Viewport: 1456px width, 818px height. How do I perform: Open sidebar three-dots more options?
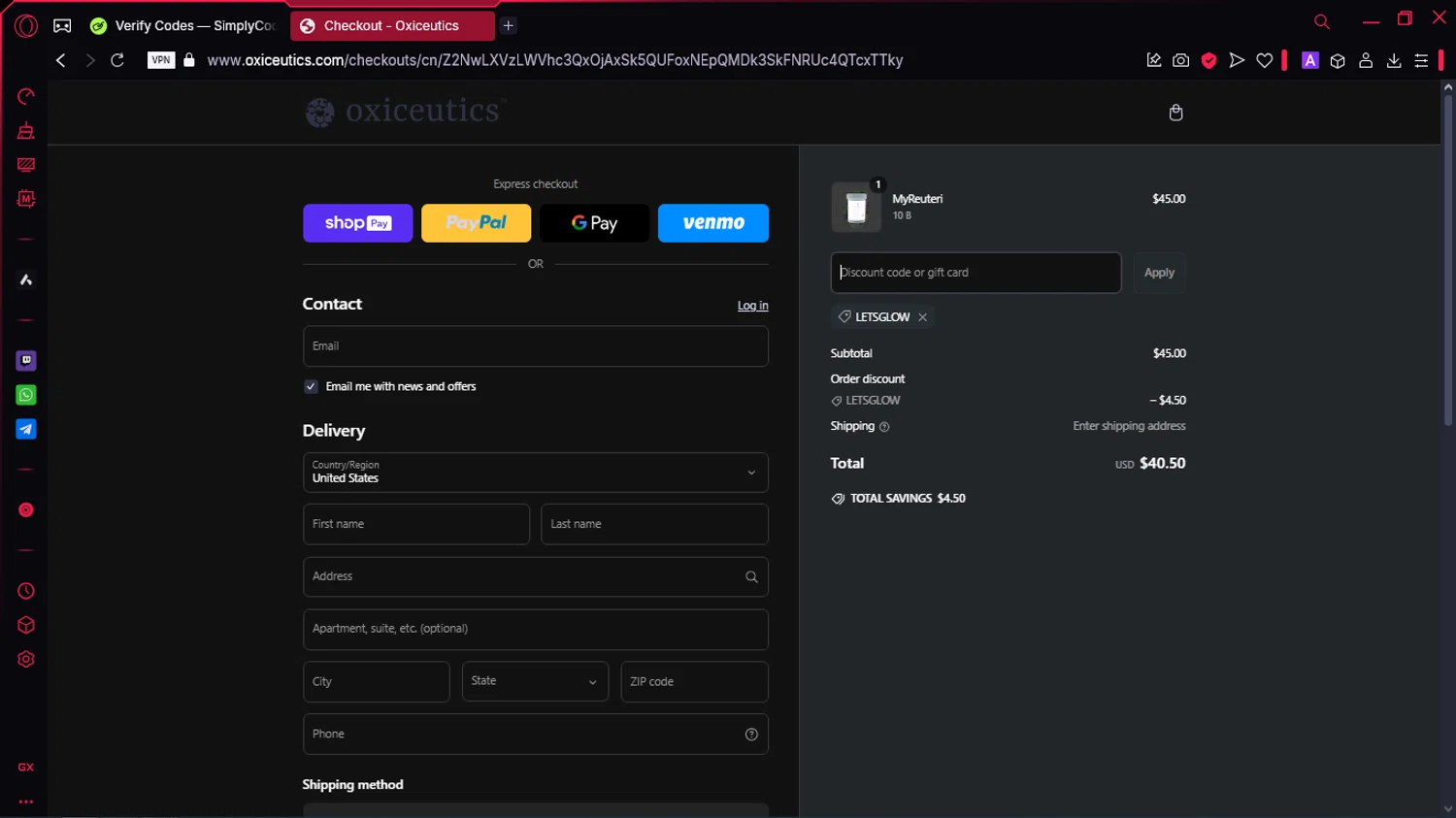[26, 802]
